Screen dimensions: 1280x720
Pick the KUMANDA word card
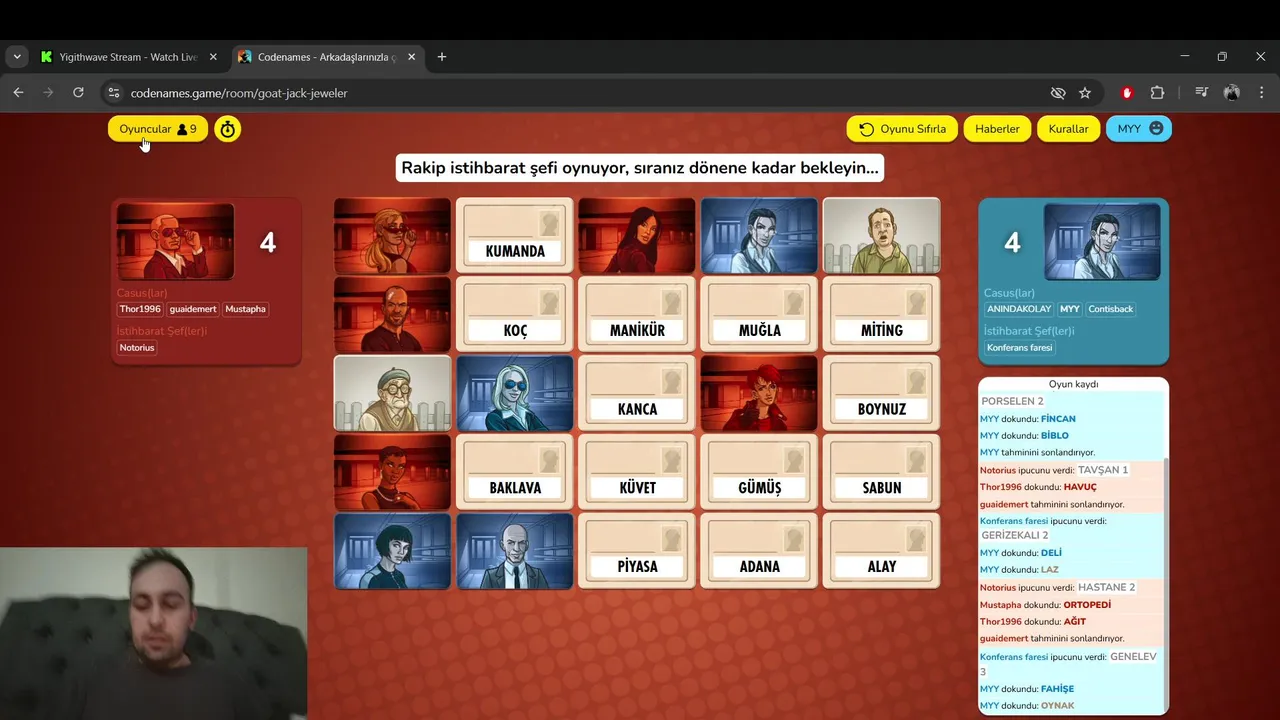tap(515, 236)
